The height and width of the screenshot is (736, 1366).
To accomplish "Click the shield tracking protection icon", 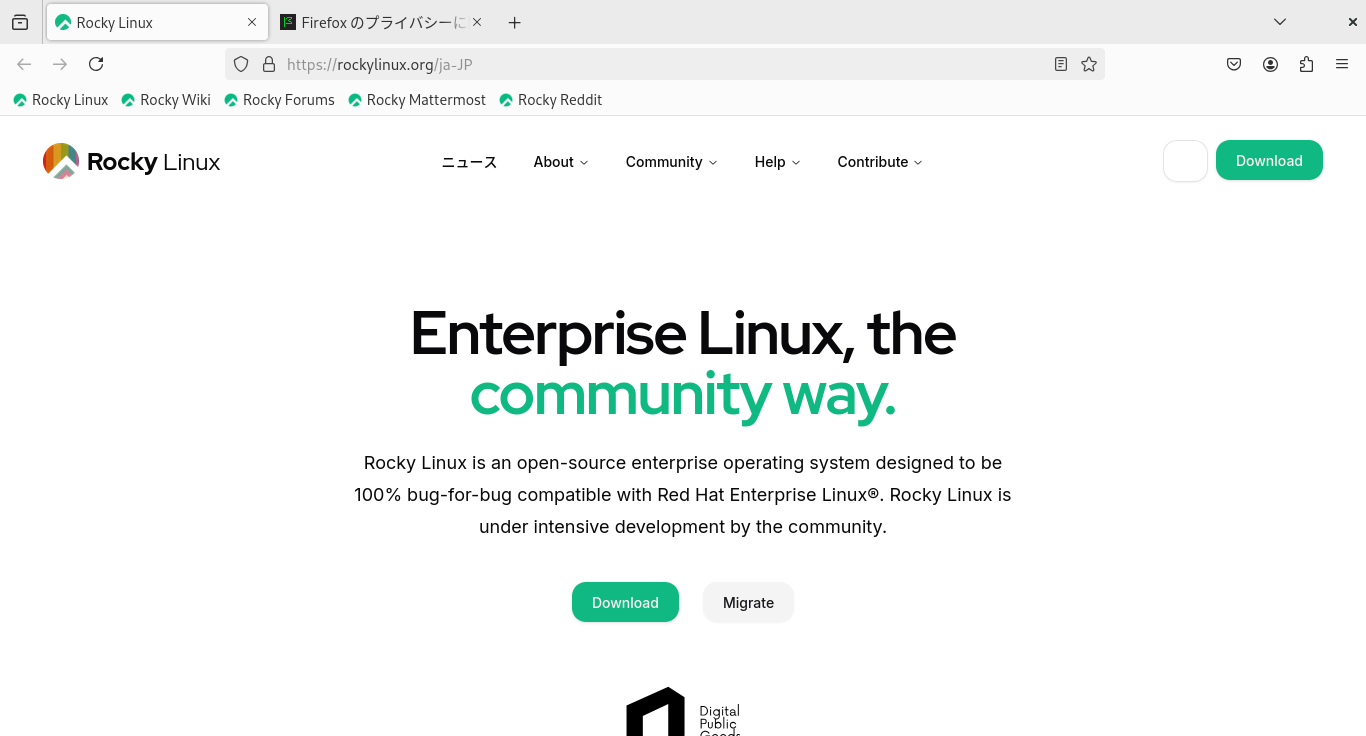I will pyautogui.click(x=240, y=63).
